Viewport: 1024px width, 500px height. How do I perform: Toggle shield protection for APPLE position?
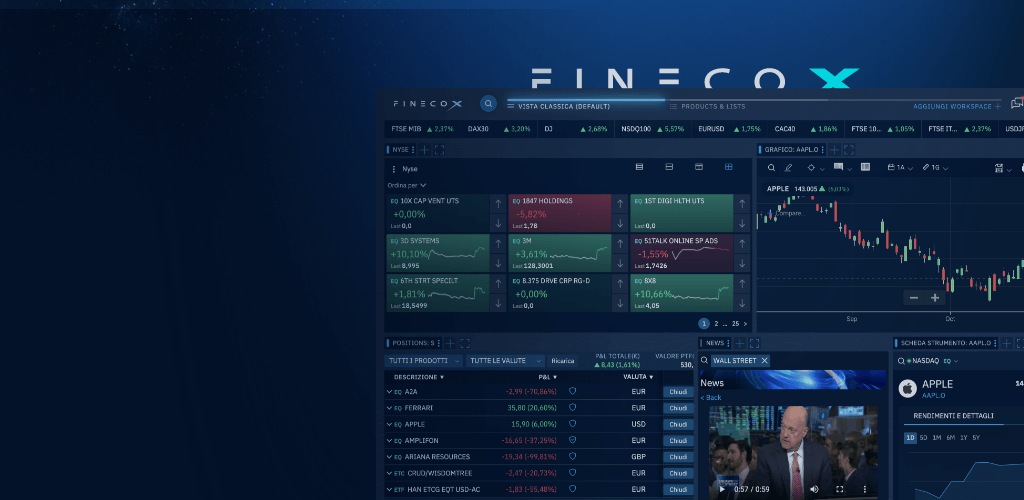(x=572, y=424)
